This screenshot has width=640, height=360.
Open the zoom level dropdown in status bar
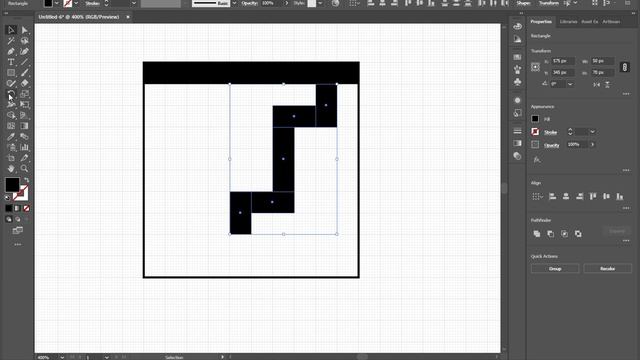pyautogui.click(x=62, y=357)
